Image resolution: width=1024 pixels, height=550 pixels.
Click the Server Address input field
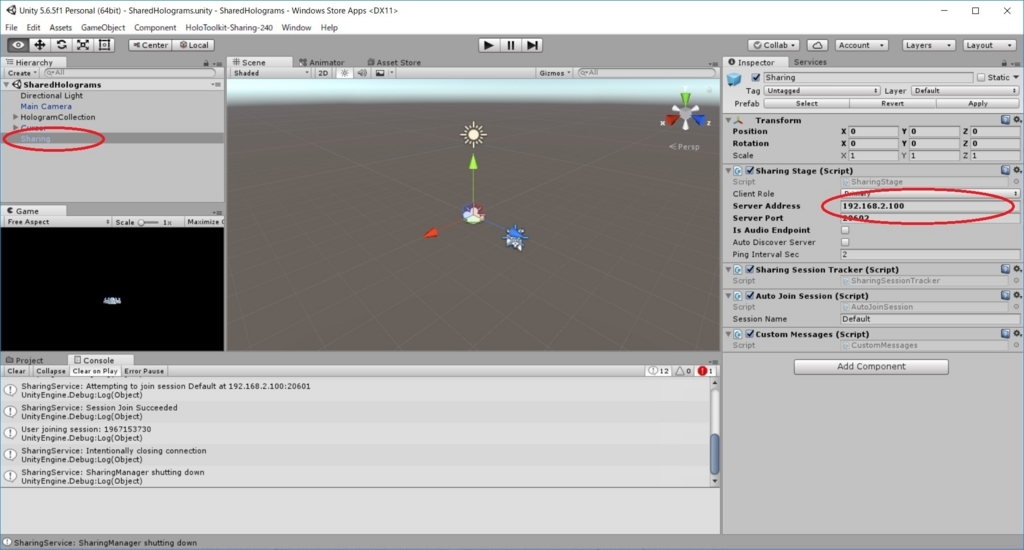tap(929, 206)
